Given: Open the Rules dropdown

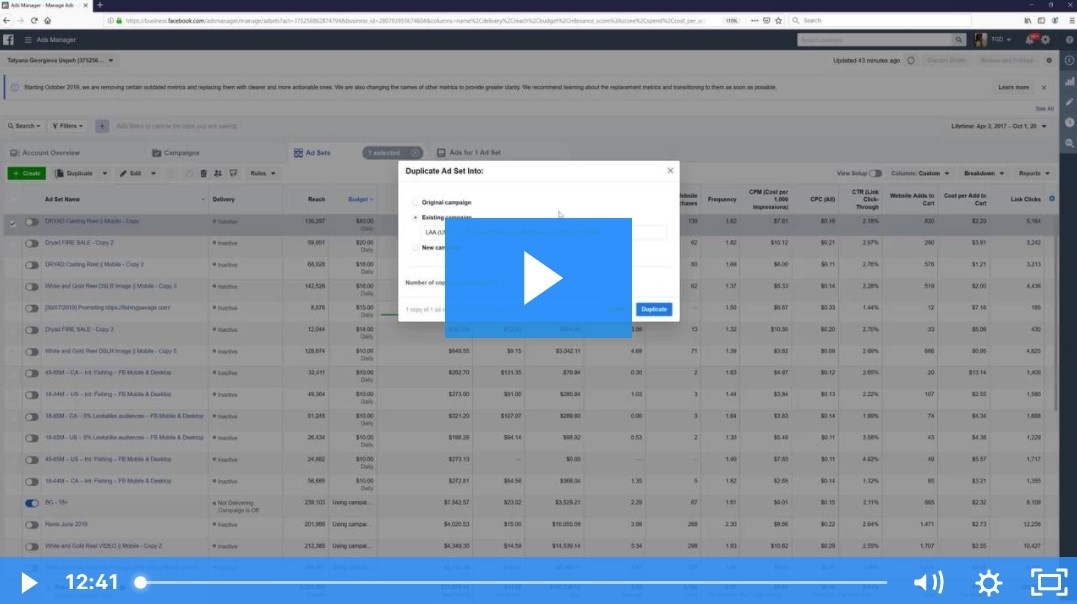Looking at the screenshot, I should (262, 173).
